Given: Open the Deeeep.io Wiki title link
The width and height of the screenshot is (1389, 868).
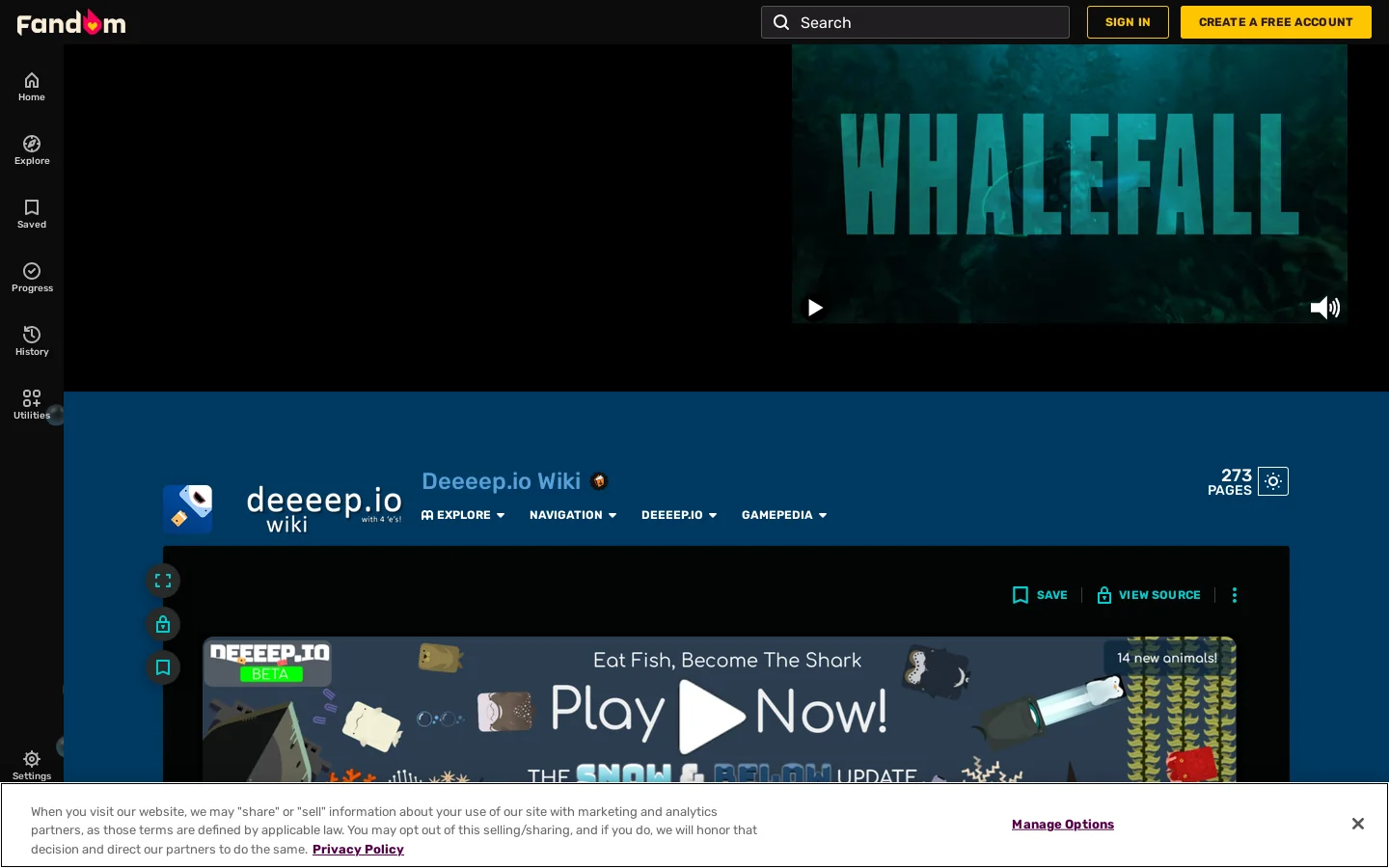Looking at the screenshot, I should [x=501, y=481].
